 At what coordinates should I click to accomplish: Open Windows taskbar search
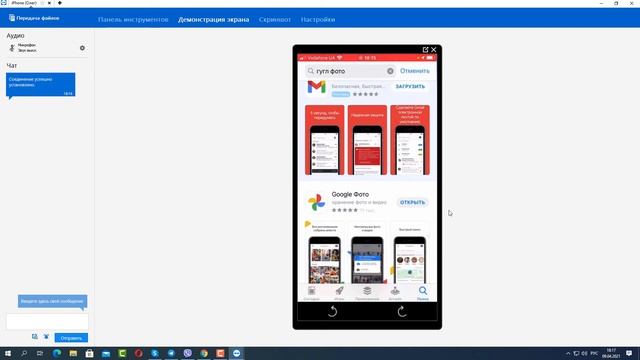click(24, 353)
